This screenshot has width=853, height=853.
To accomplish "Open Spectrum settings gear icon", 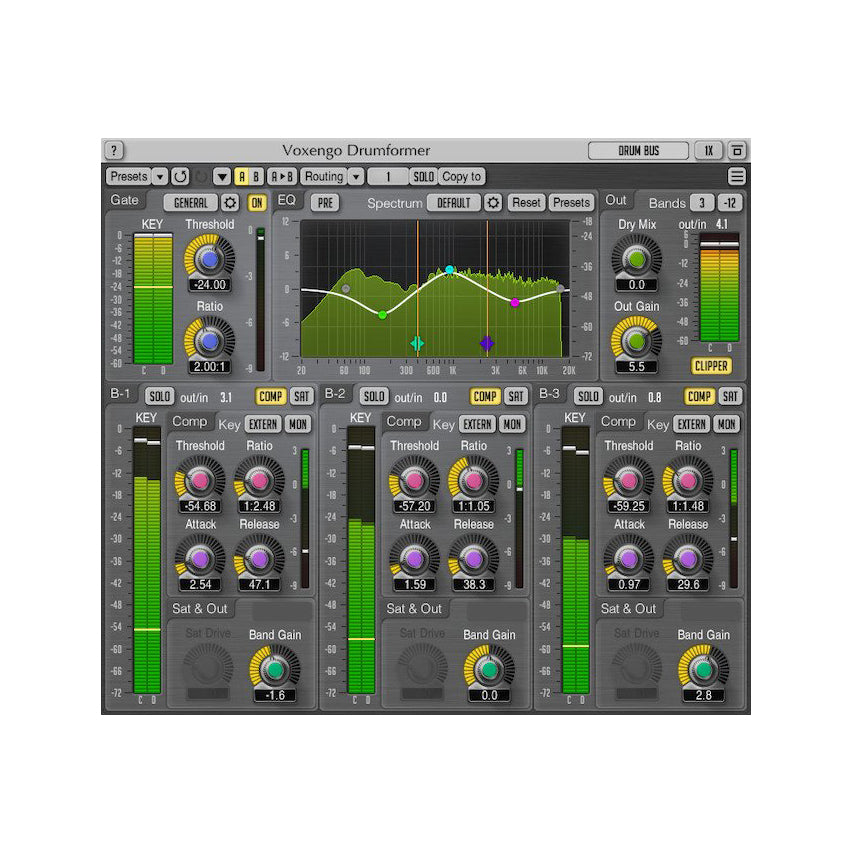I will [x=493, y=203].
